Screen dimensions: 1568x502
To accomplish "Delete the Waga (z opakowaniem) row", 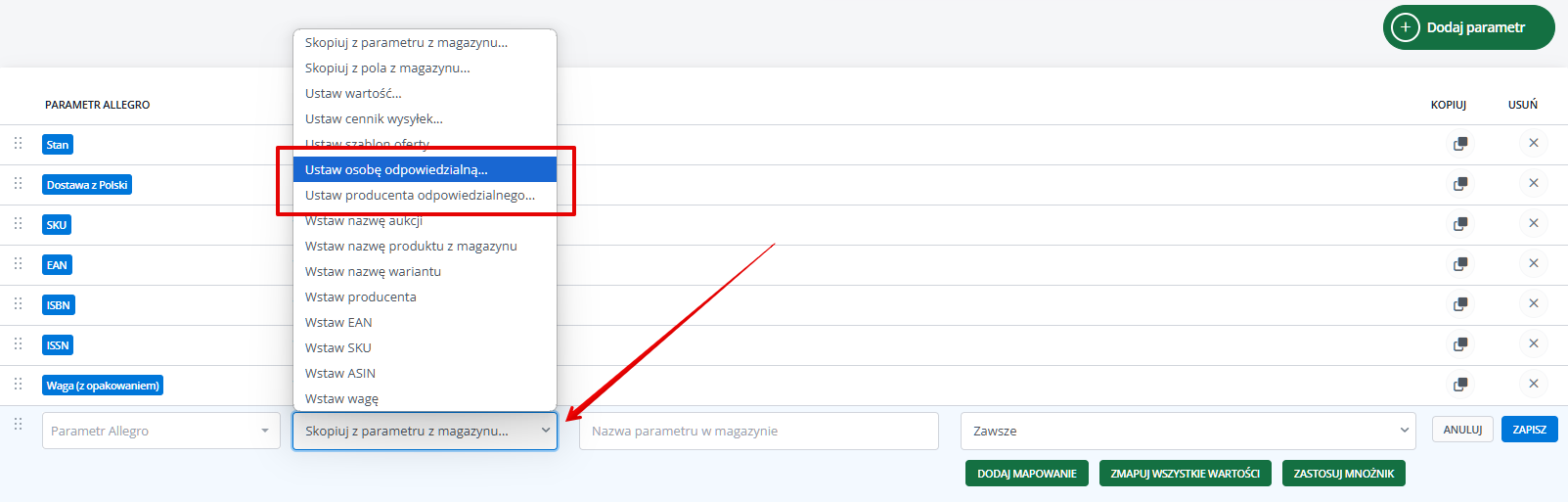I will [x=1534, y=384].
